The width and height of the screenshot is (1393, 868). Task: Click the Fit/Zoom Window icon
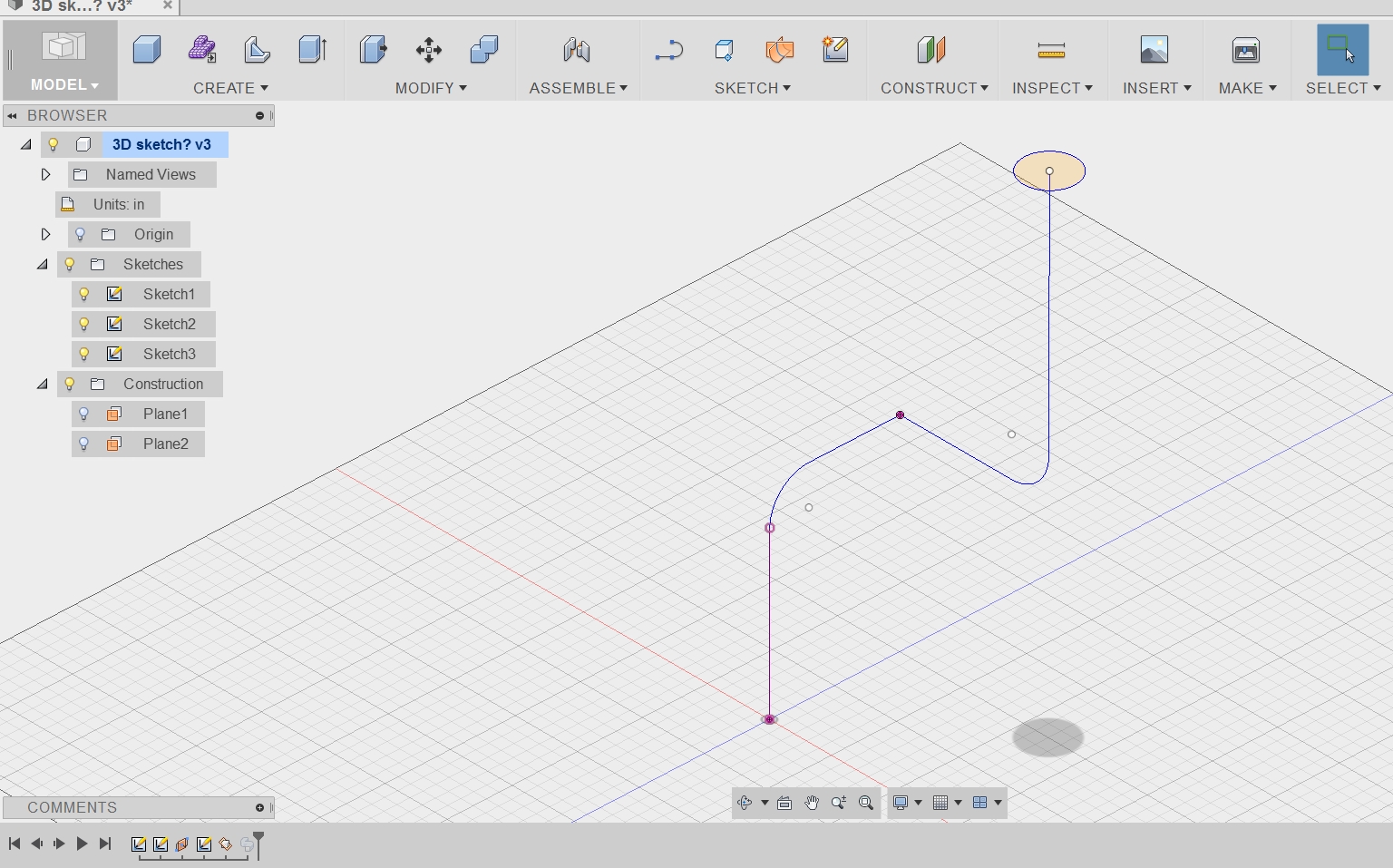tap(866, 803)
